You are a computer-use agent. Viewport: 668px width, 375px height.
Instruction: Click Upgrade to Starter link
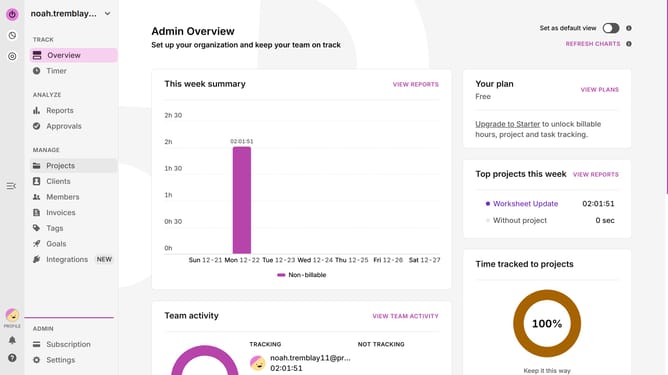[x=507, y=124]
